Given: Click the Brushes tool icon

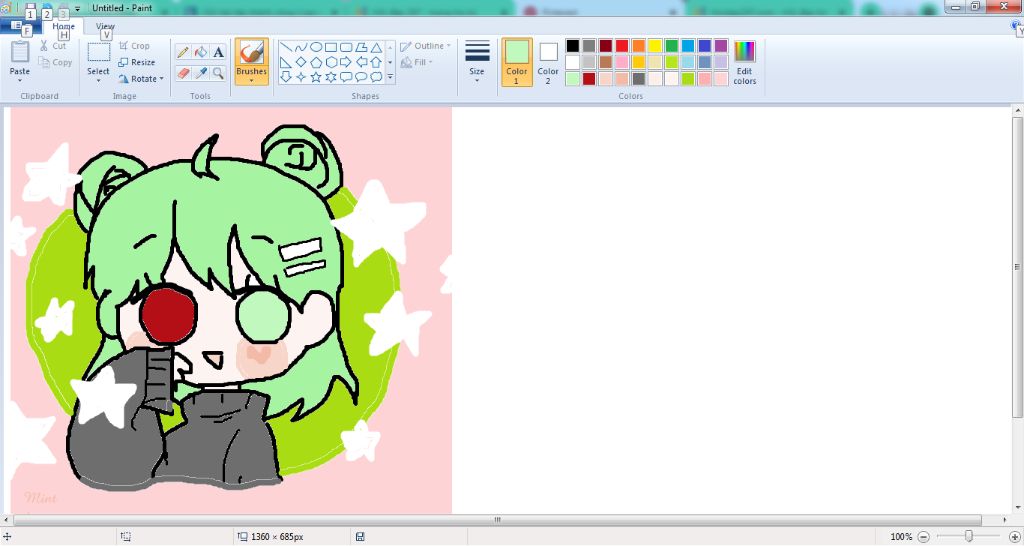Looking at the screenshot, I should pyautogui.click(x=251, y=52).
